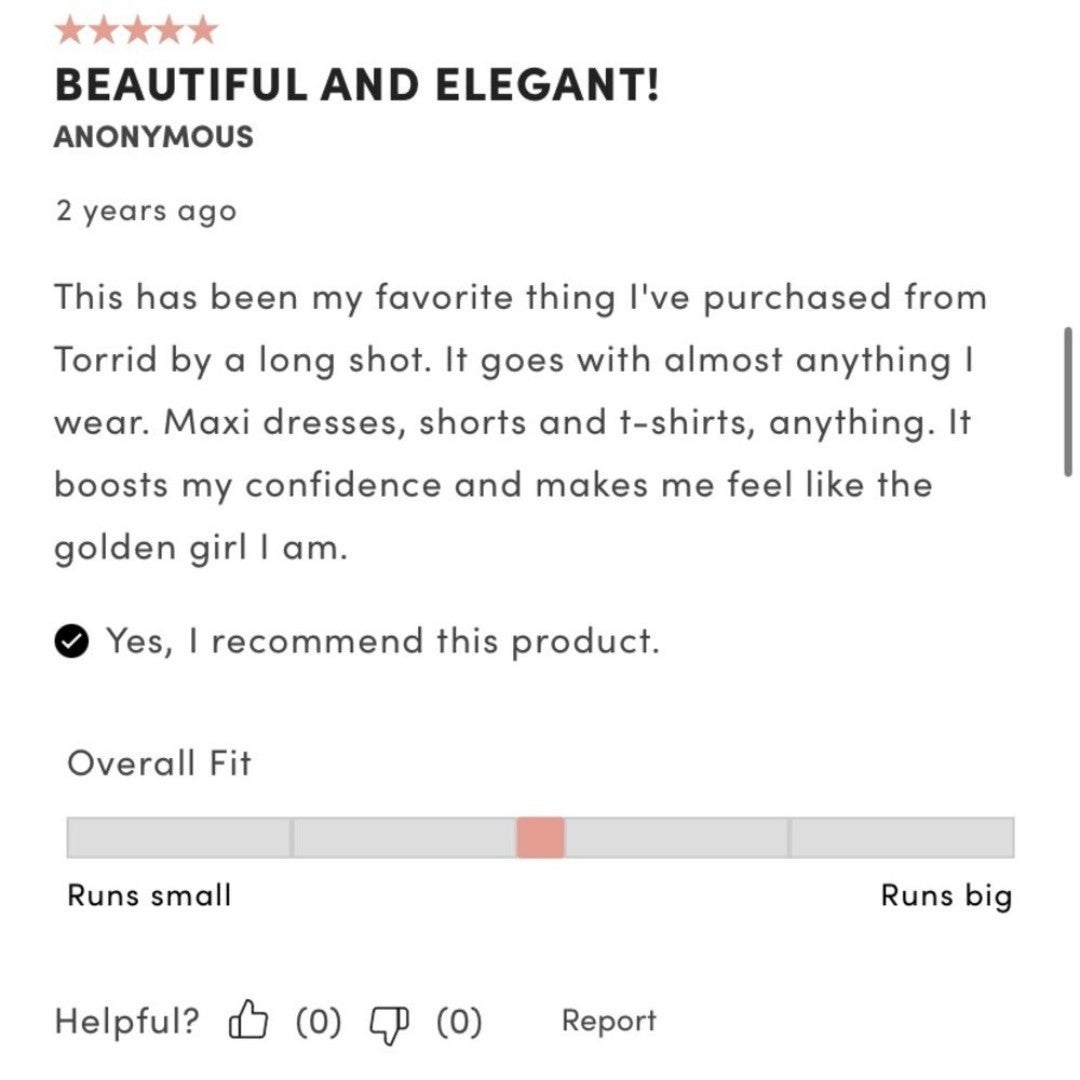Click the BEAUTIFUL AND ELEGANT! review title
The height and width of the screenshot is (1080, 1080).
click(x=357, y=85)
